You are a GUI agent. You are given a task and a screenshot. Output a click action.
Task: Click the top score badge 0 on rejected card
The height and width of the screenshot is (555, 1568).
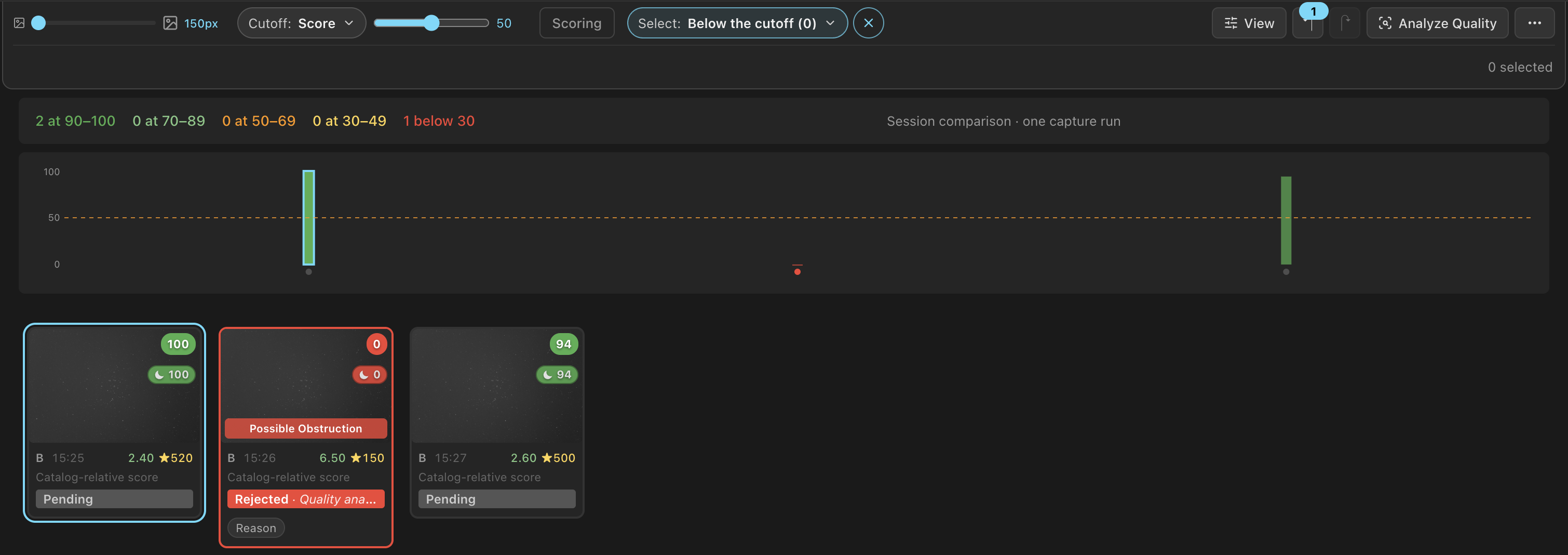pyautogui.click(x=376, y=344)
